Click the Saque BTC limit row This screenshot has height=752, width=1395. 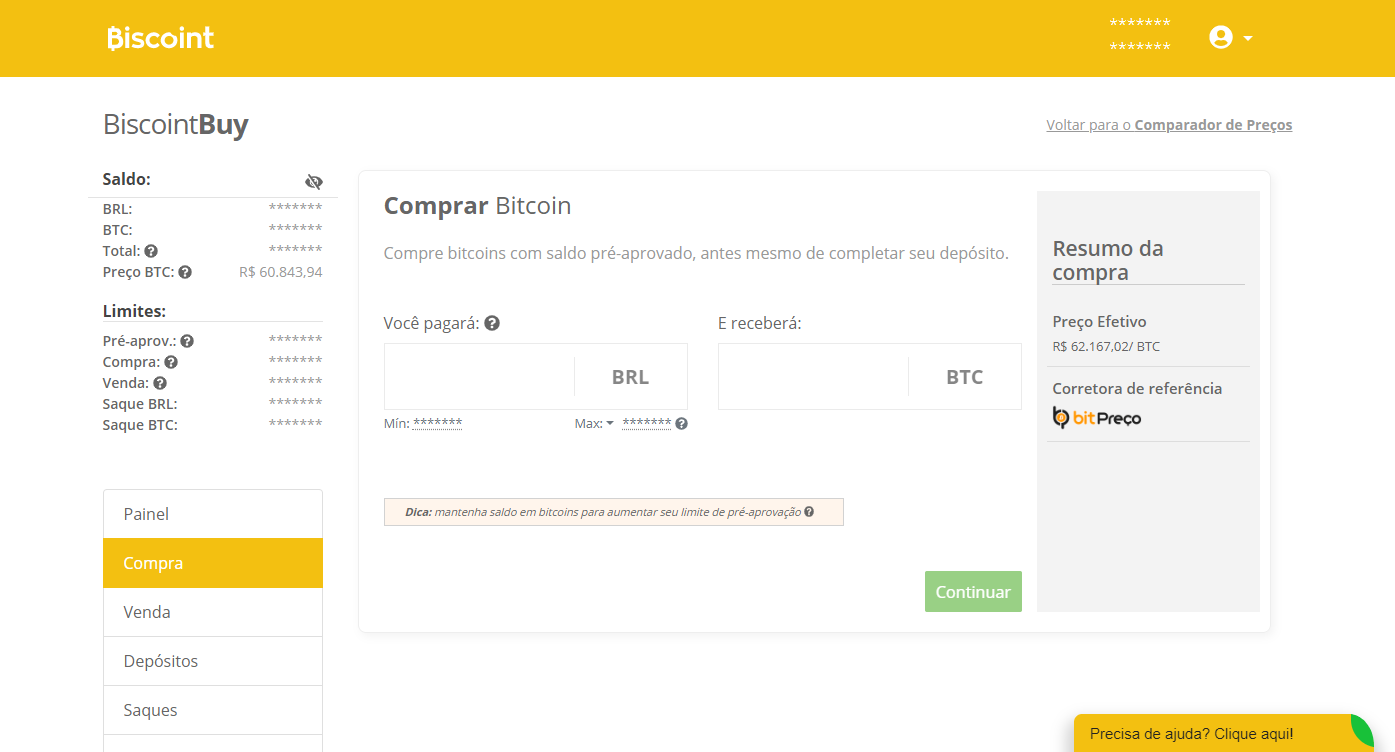tap(212, 425)
